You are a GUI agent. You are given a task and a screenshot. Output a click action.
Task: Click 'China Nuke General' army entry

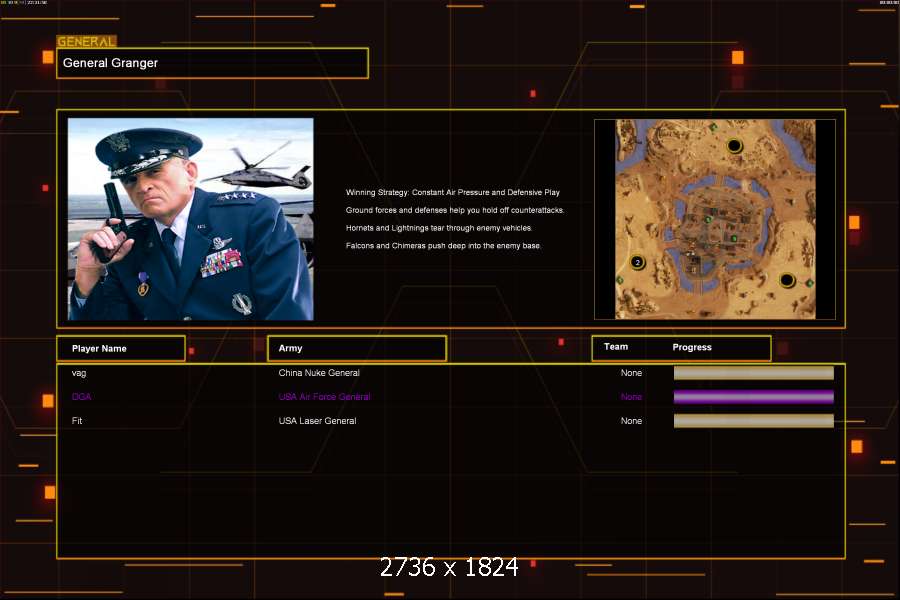[319, 373]
